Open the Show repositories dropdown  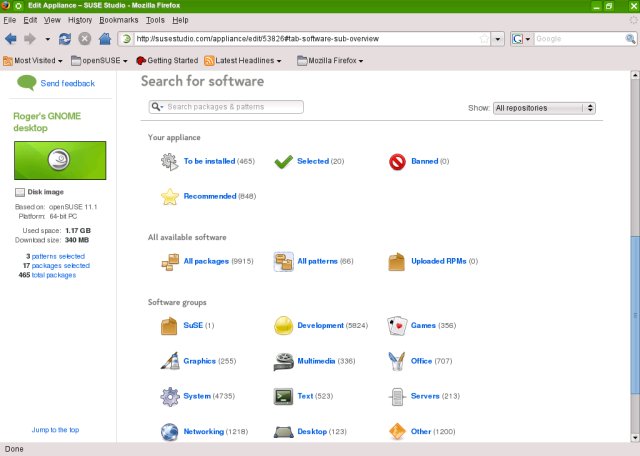[545, 108]
